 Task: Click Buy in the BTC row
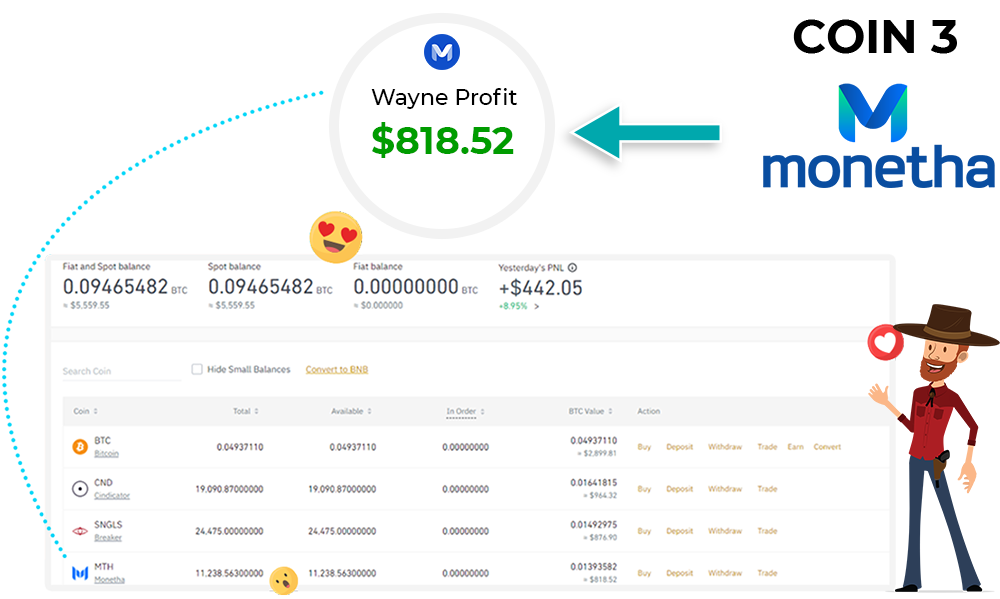(x=644, y=447)
